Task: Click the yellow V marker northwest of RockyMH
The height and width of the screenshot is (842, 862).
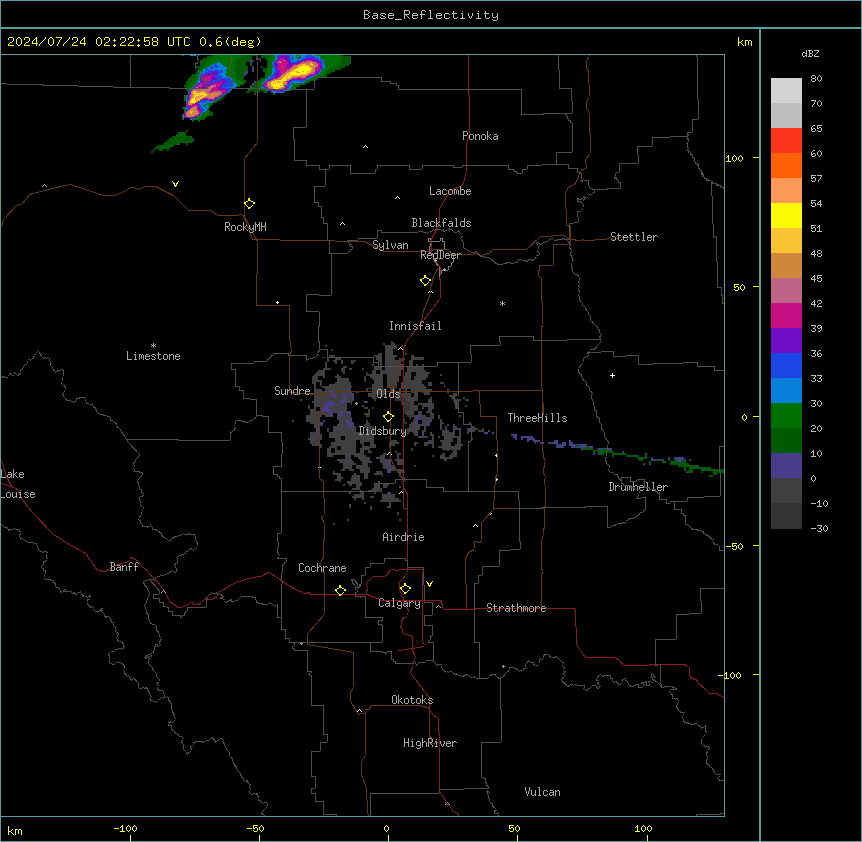Action: [x=175, y=184]
